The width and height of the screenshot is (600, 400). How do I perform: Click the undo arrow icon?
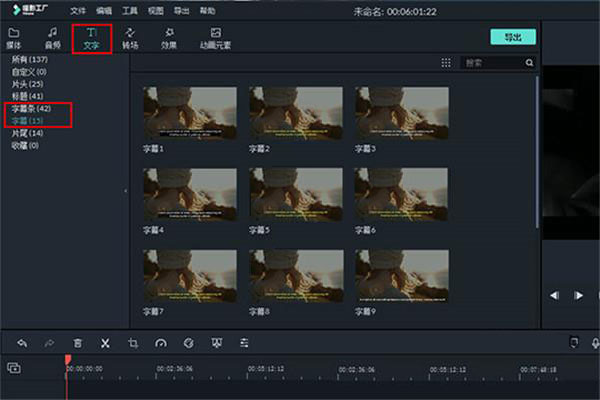[22, 343]
